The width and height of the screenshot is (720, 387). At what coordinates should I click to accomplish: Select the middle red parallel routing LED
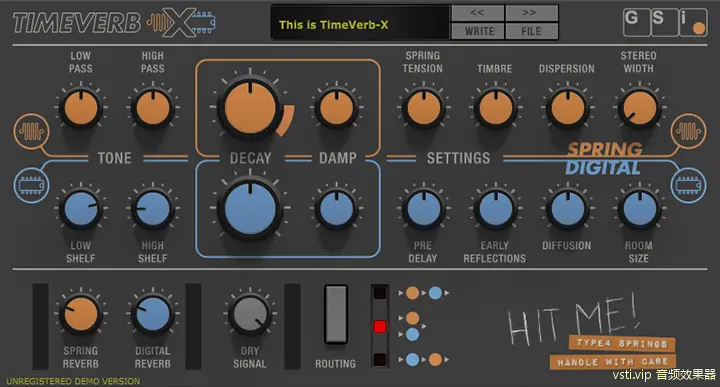click(x=380, y=326)
